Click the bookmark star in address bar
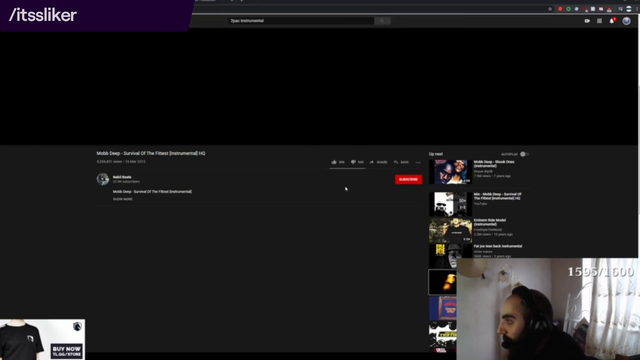Image resolution: width=640 pixels, height=360 pixels. coord(550,9)
